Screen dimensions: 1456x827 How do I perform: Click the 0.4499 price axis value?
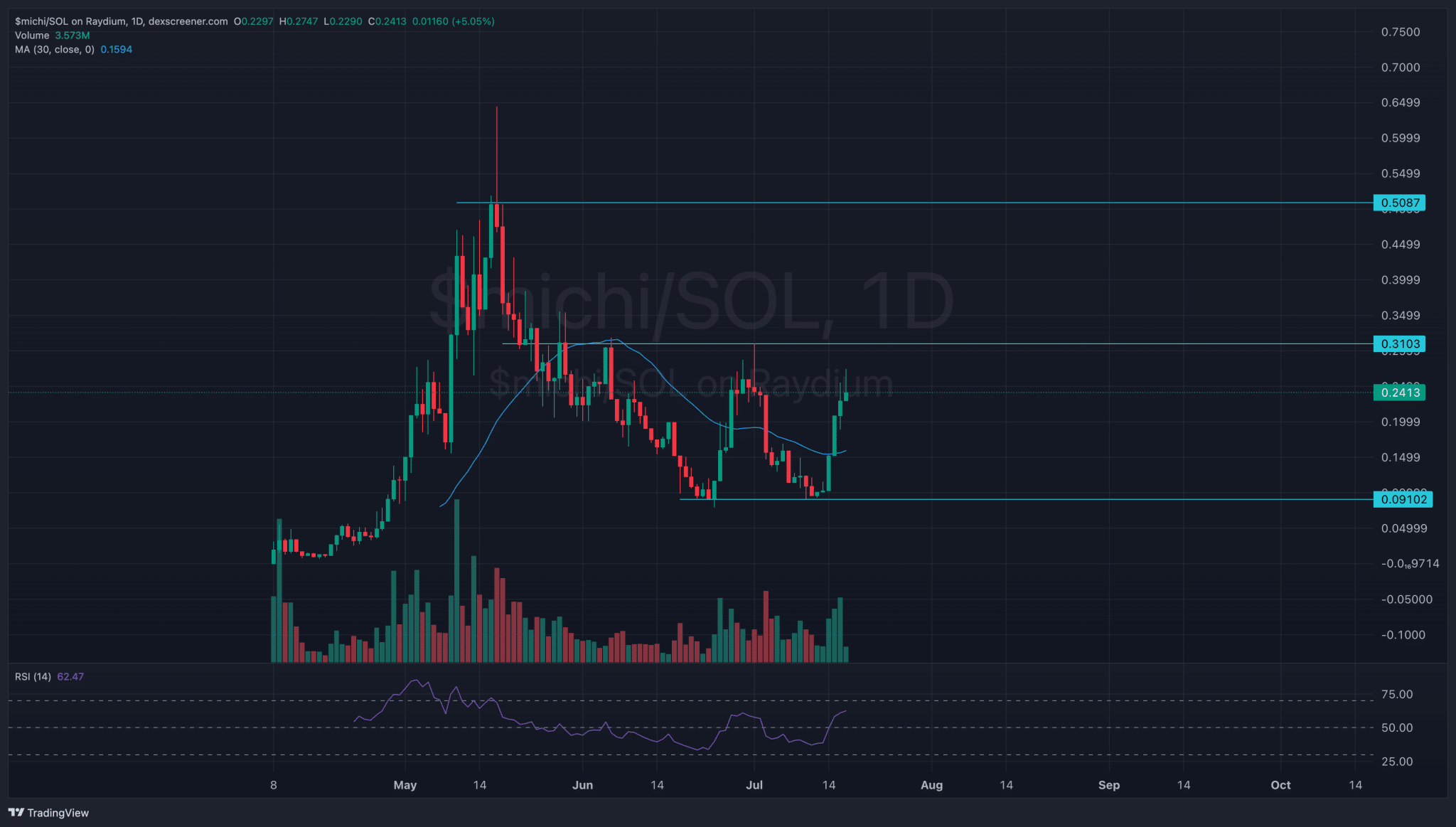tap(1401, 245)
